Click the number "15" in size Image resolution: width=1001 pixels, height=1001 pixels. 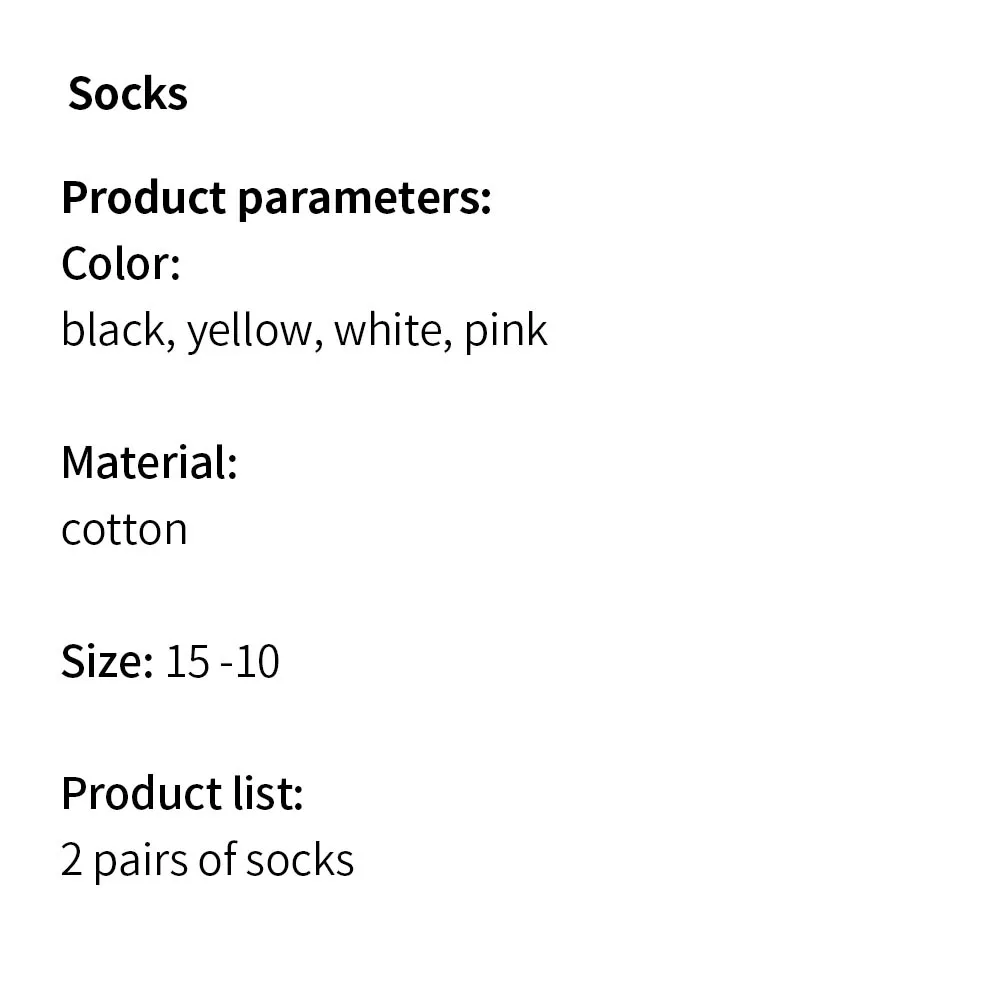tap(187, 661)
